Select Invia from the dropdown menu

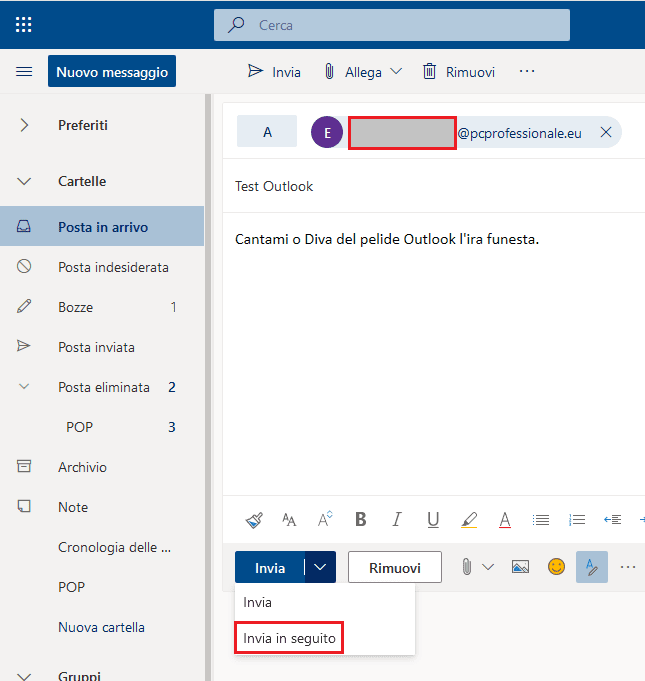258,603
